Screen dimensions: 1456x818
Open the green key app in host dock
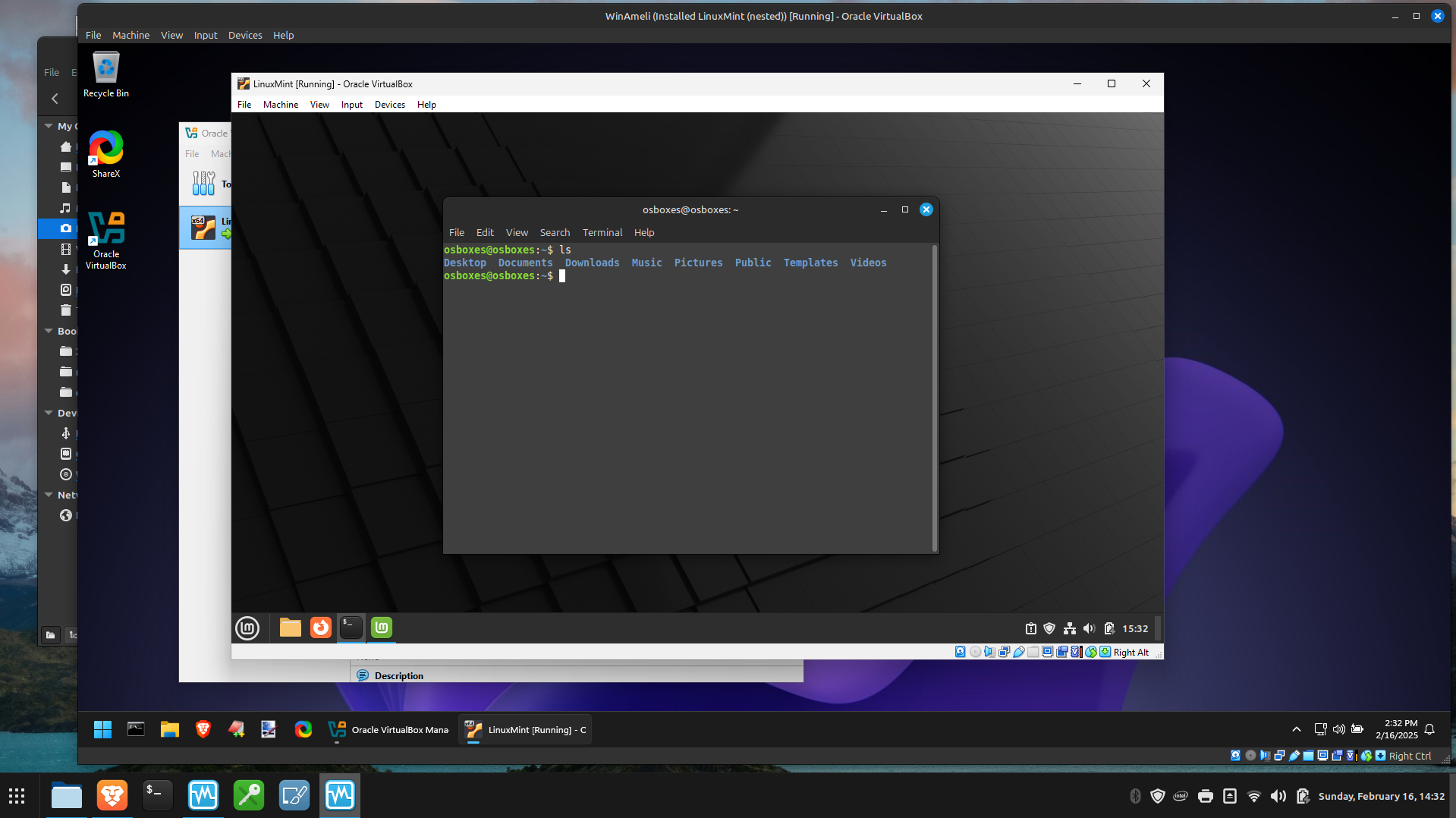(x=249, y=796)
